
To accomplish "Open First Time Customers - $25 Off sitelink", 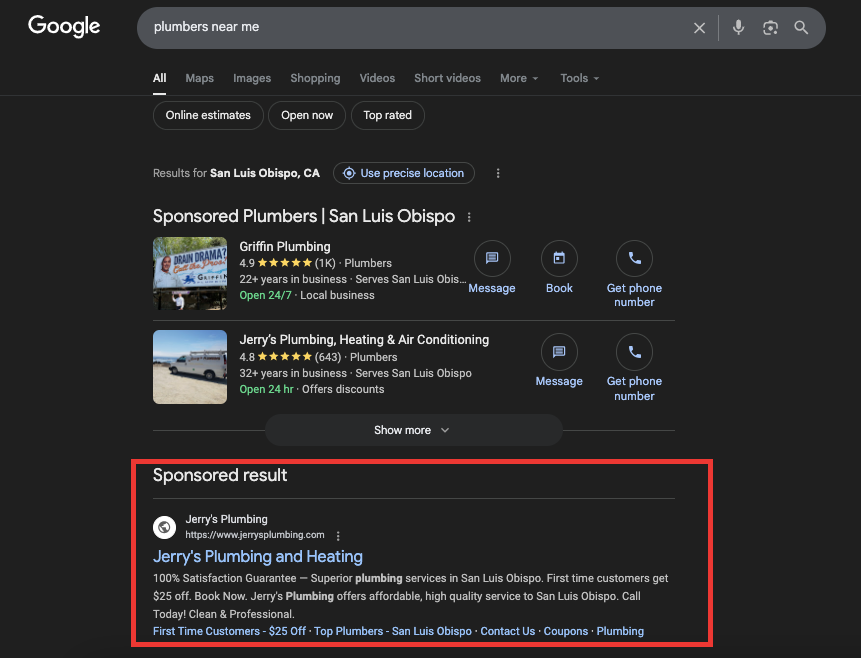I will click(x=230, y=631).
